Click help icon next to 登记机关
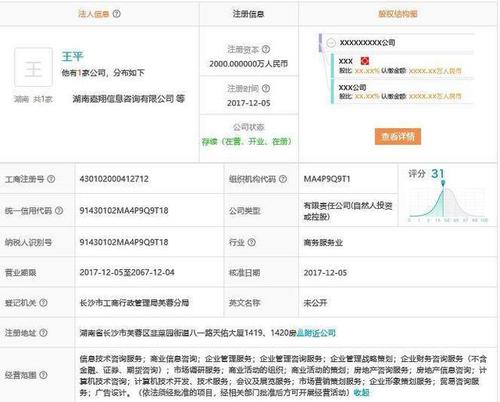Screen dimensions: 500x402 click(43, 303)
